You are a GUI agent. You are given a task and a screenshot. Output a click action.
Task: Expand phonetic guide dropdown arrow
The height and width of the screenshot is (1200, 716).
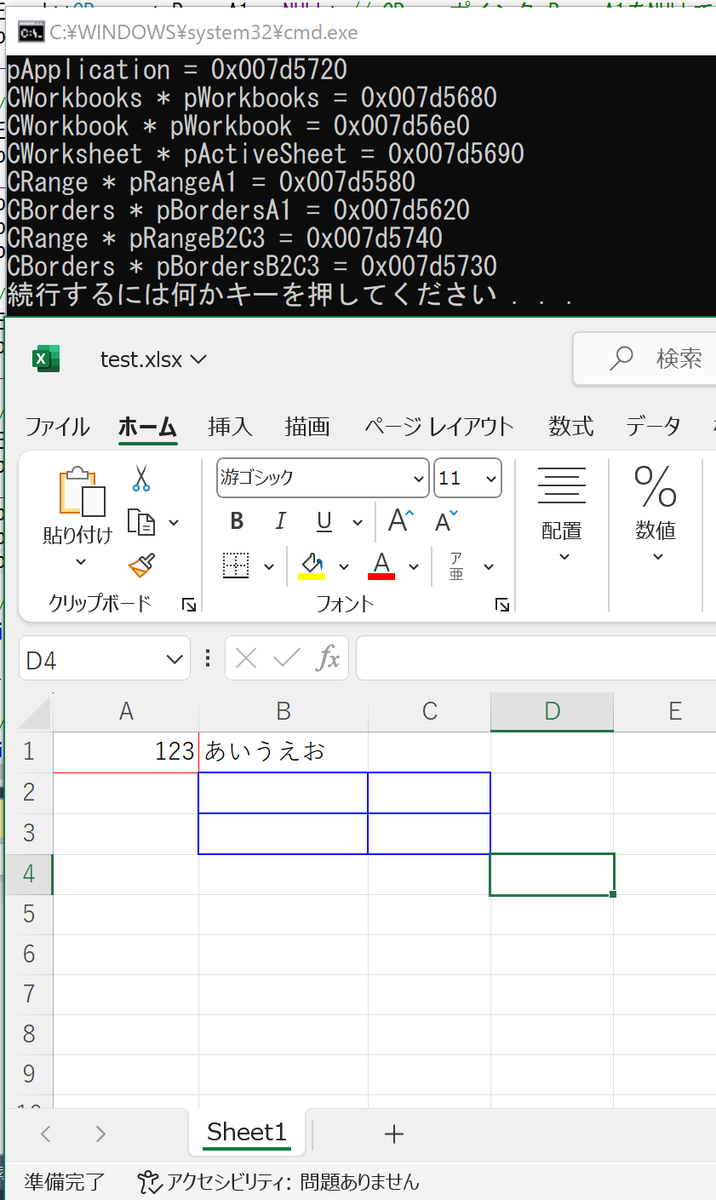(x=488, y=567)
